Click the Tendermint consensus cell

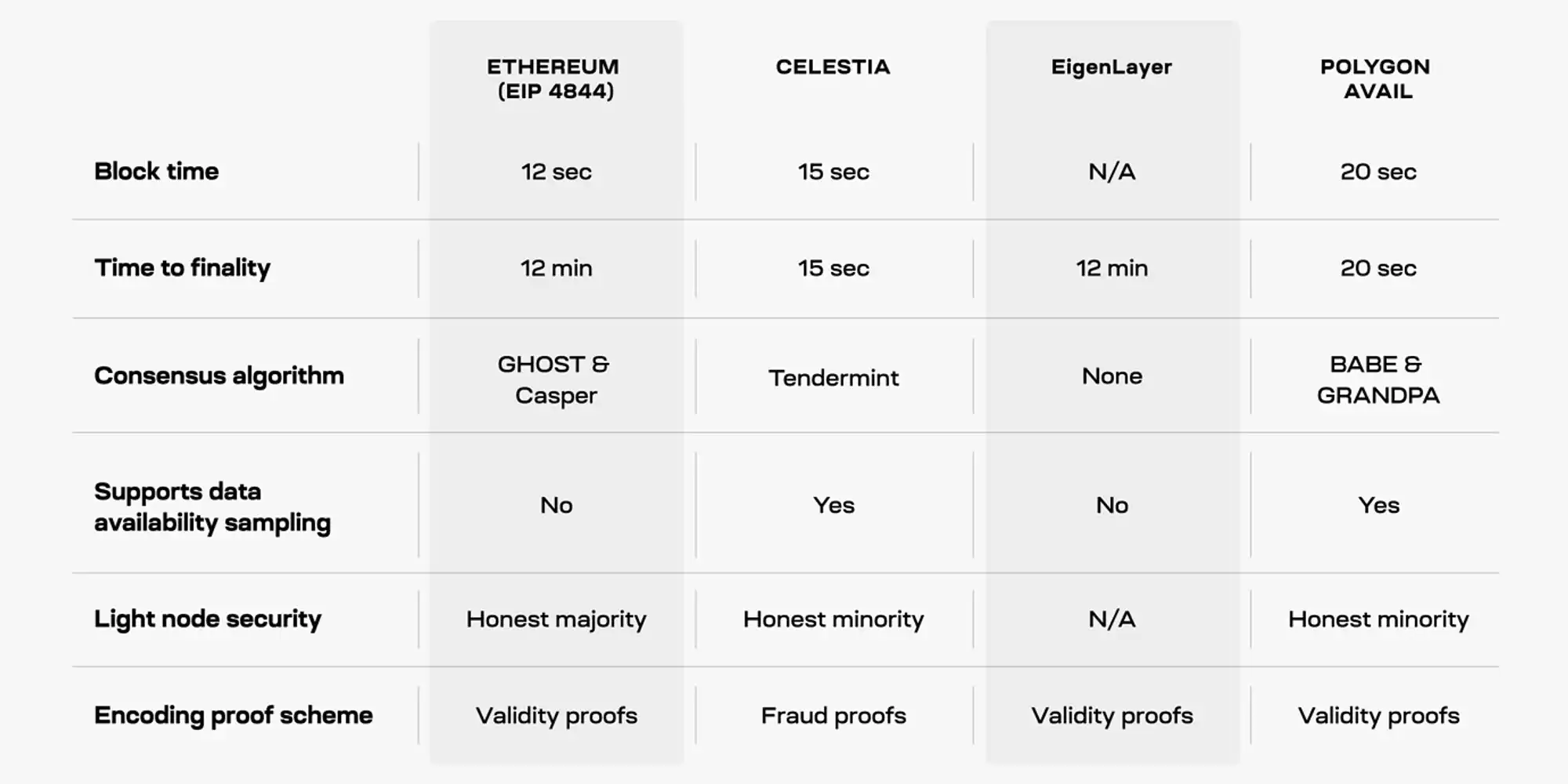pos(833,378)
